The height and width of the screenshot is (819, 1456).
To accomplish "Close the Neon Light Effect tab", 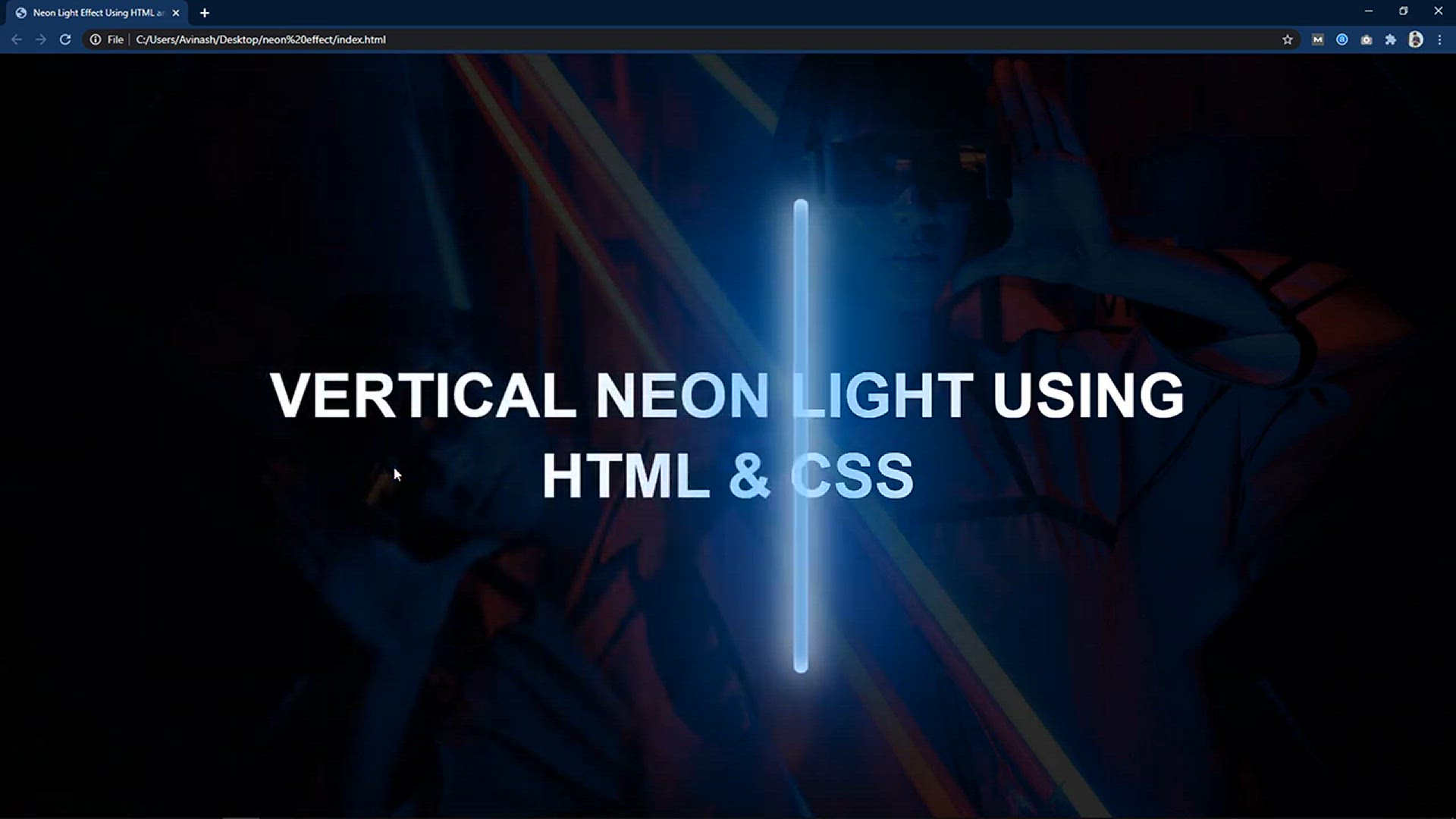I will point(176,13).
